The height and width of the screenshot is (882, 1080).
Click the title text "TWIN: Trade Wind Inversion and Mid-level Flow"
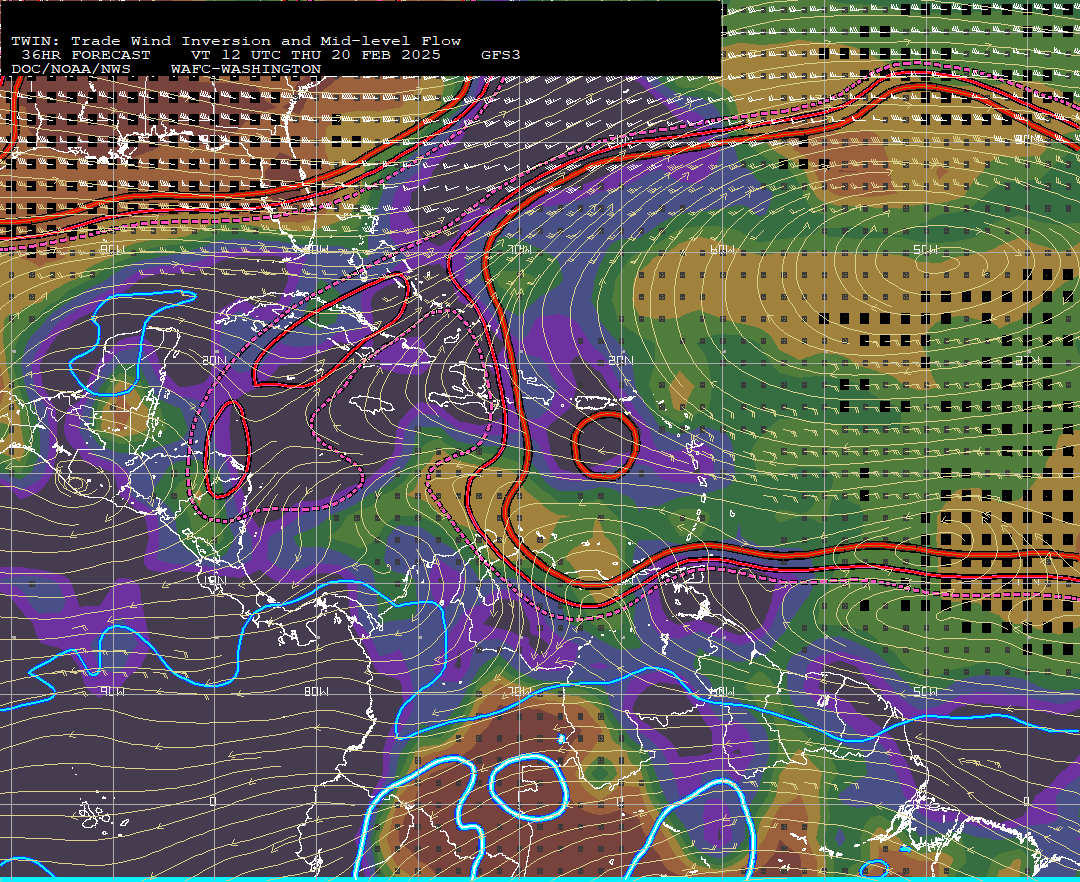click(236, 41)
